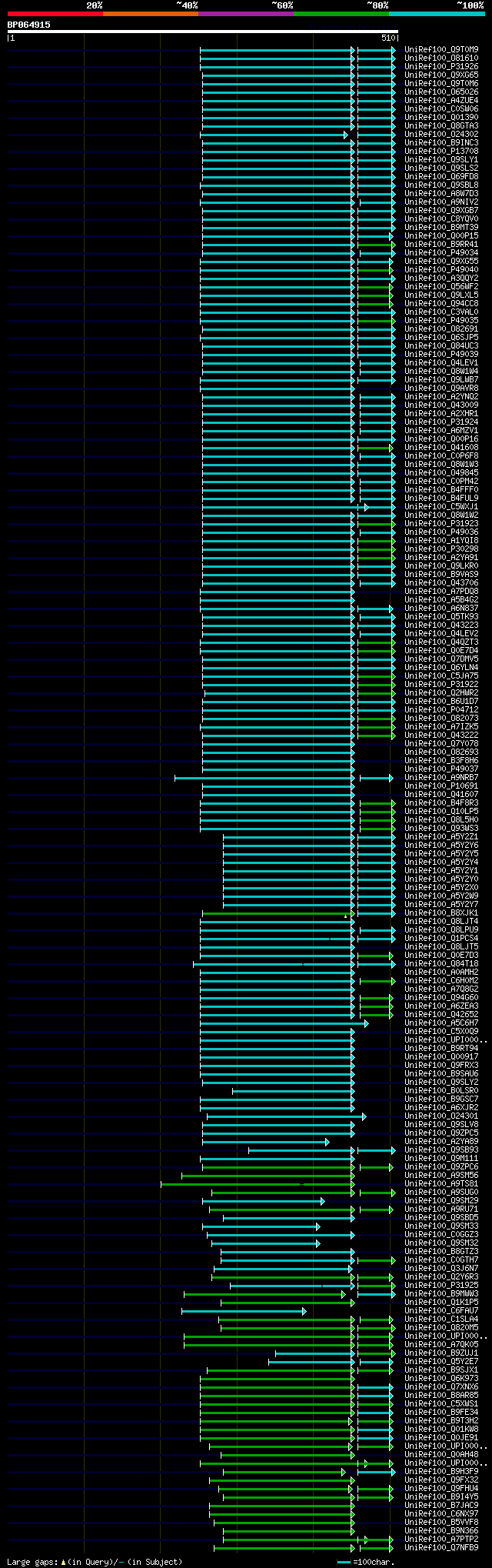Select hit label UniRef100_Q0JE91
Screen dimensions: 492x1568
point(441,1437)
